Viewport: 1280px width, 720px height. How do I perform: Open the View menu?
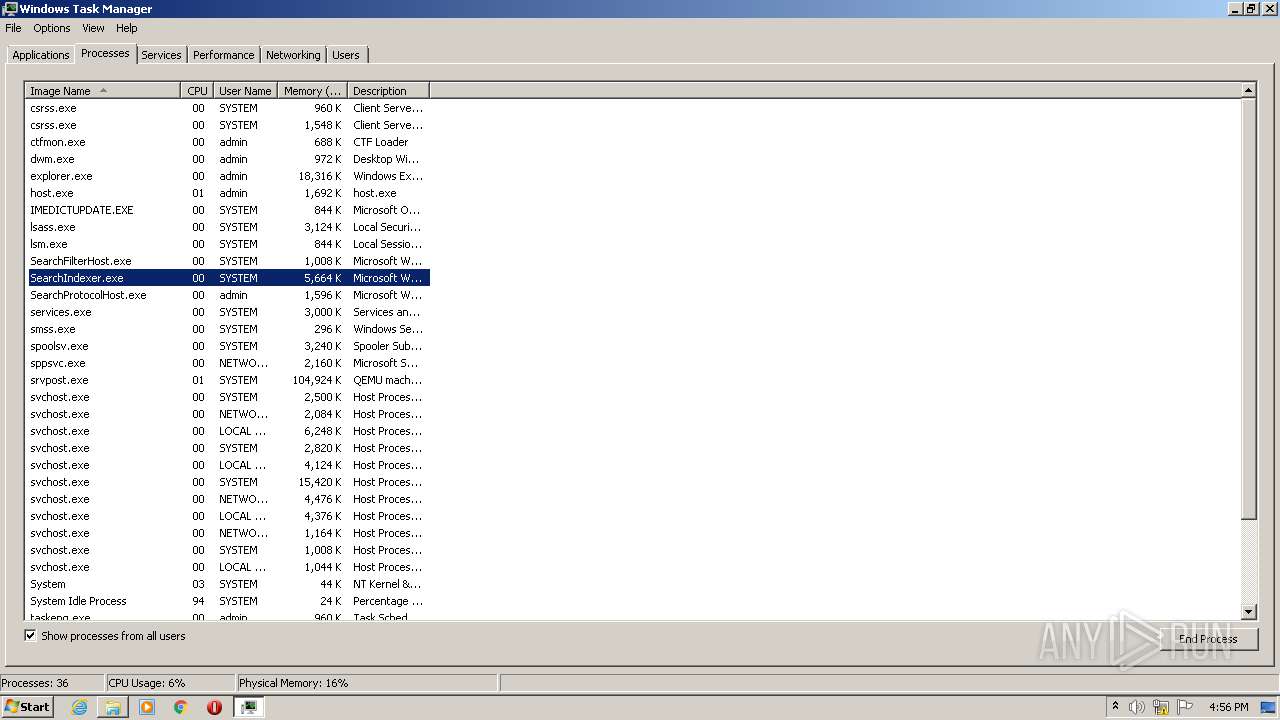click(x=93, y=28)
